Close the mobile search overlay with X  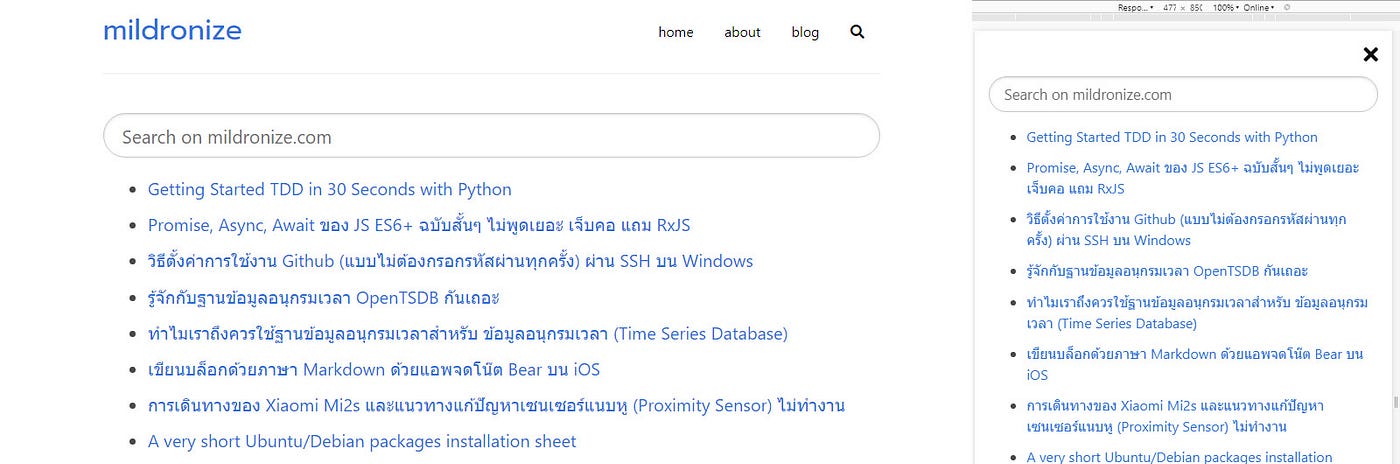(1371, 55)
